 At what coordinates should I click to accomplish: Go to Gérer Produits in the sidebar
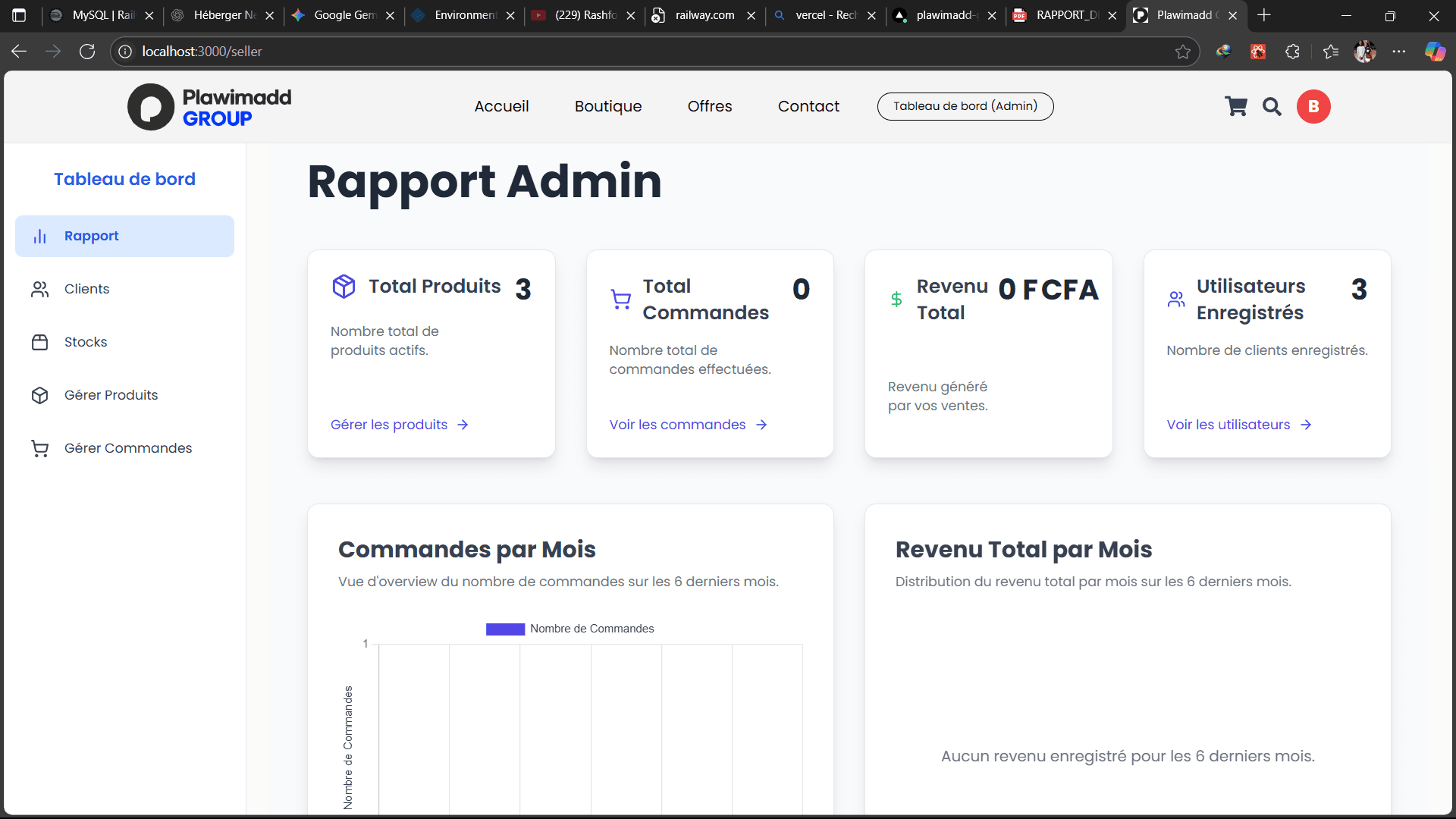pos(111,395)
